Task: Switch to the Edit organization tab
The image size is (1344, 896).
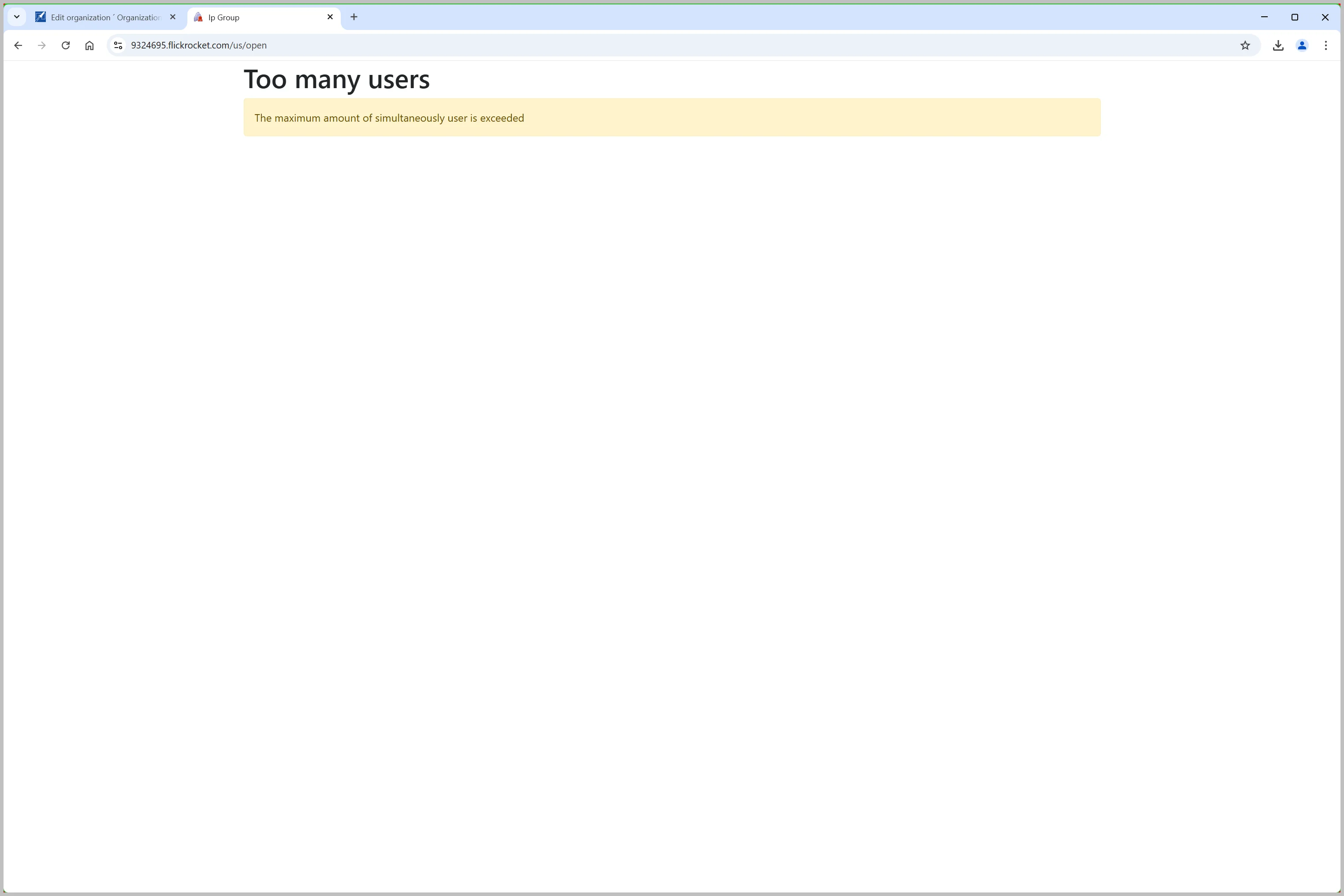Action: 105,18
